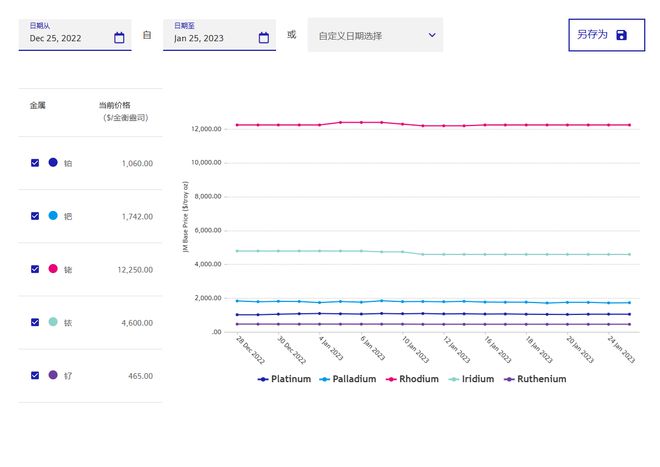Toggle Rhodium series in chart legend
The image size is (660, 467).
click(x=412, y=379)
